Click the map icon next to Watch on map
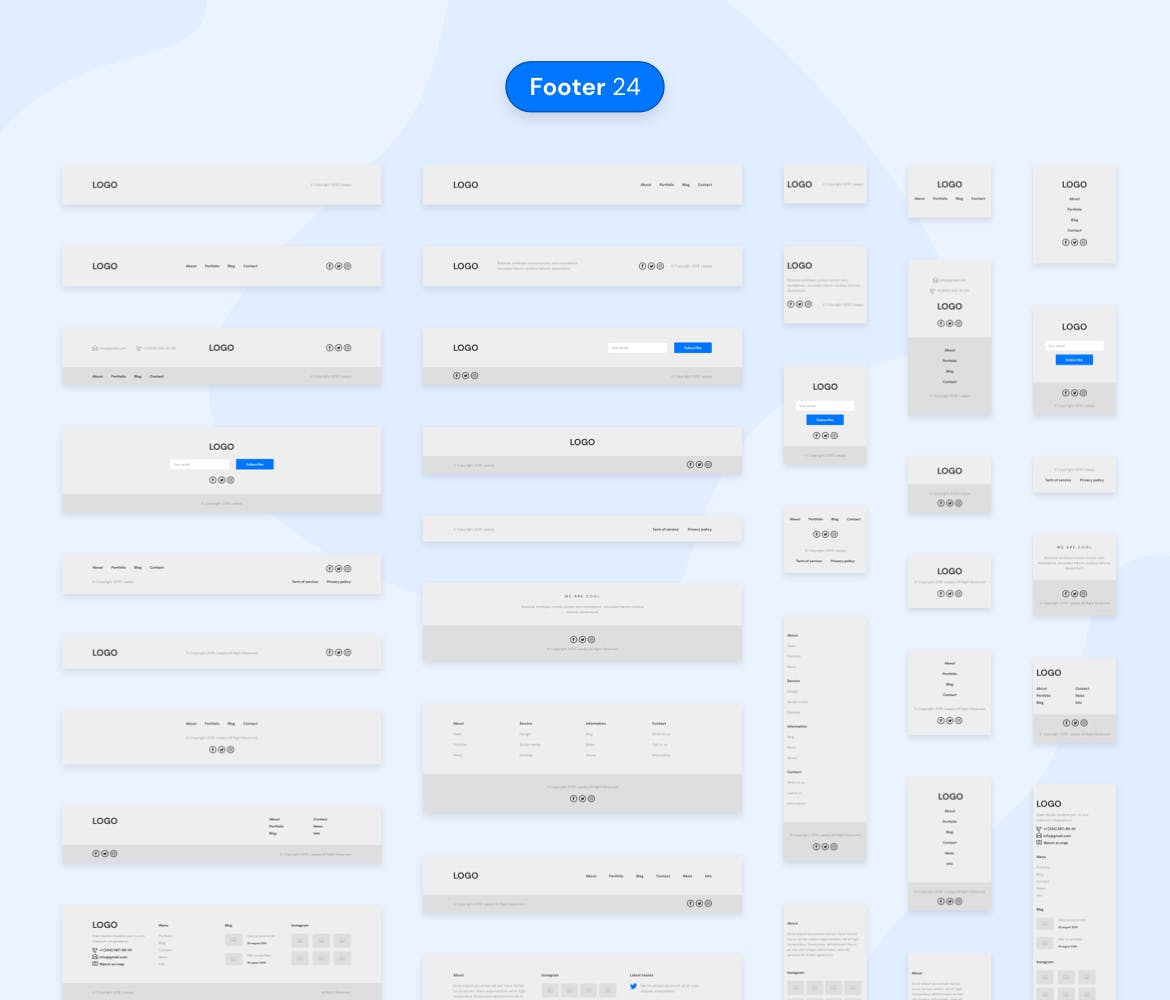This screenshot has width=1170, height=1000. click(x=94, y=964)
